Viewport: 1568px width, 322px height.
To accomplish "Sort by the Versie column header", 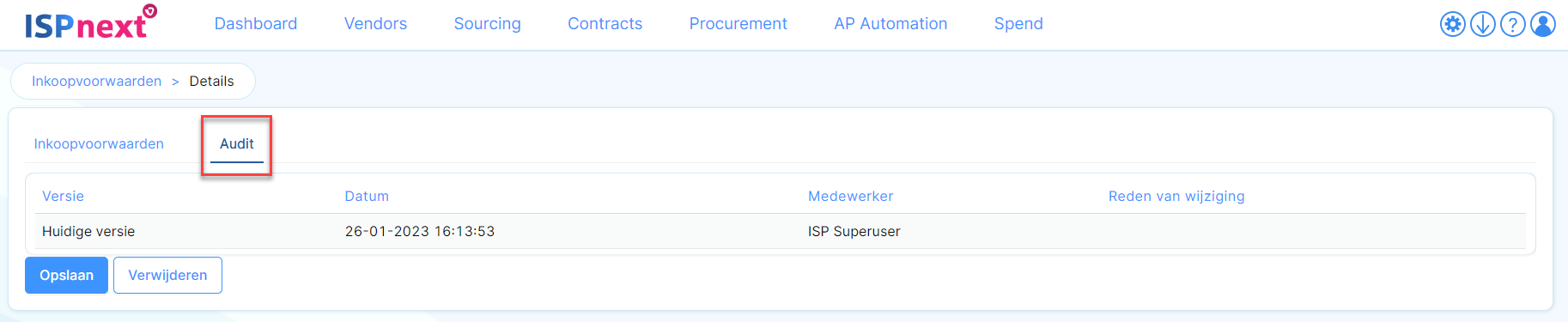I will pyautogui.click(x=63, y=196).
